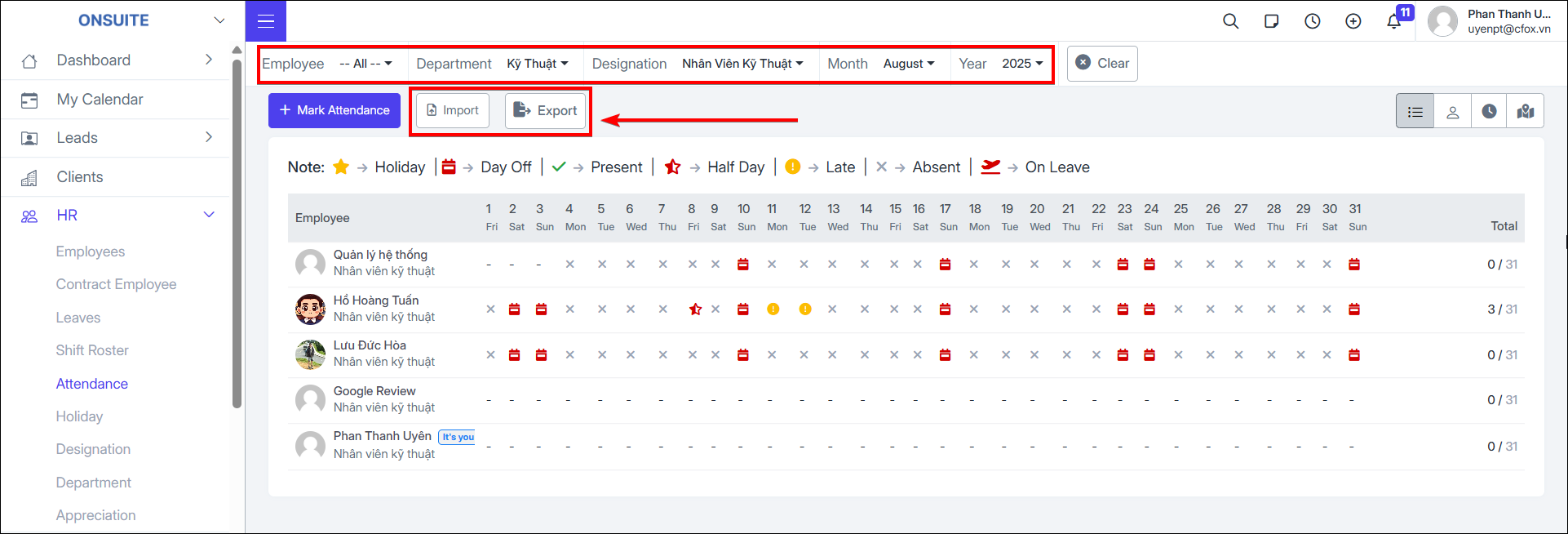The height and width of the screenshot is (534, 1568).
Task: Open the Department Kỹ Thuật dropdown
Action: pyautogui.click(x=538, y=64)
